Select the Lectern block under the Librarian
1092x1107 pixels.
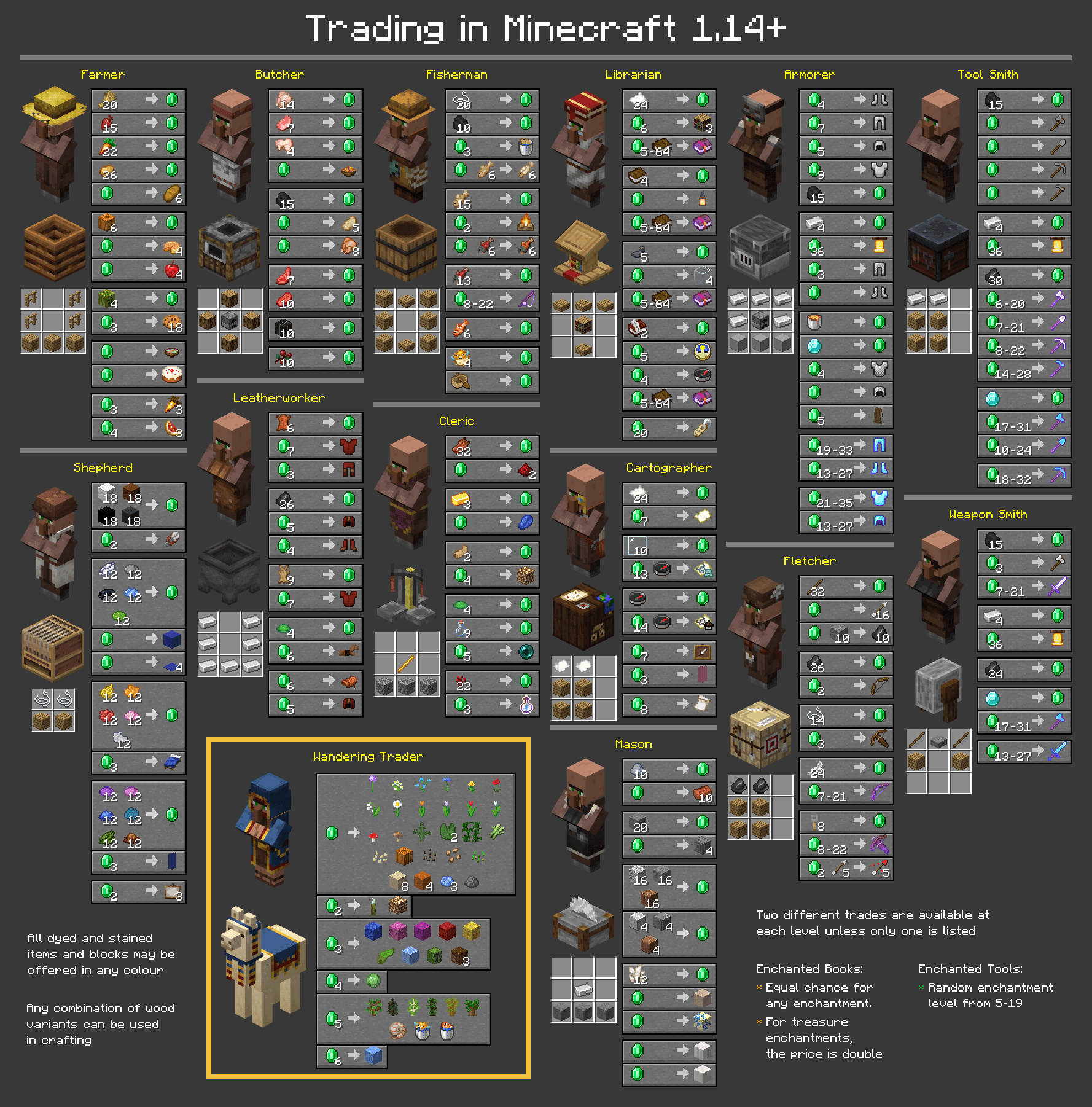[583, 253]
